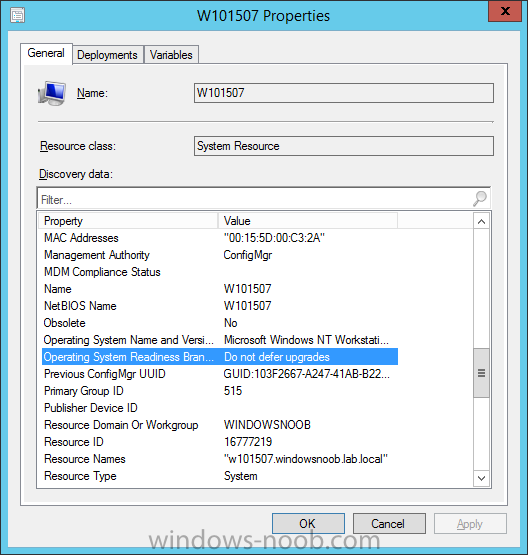Click into the Filter text box
This screenshot has height=555, width=528.
pyautogui.click(x=255, y=199)
